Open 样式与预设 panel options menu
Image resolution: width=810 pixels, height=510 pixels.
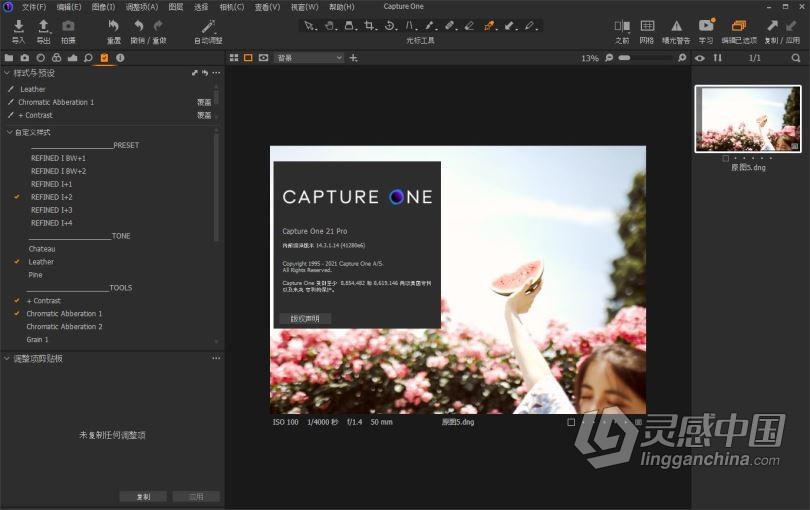[x=216, y=73]
